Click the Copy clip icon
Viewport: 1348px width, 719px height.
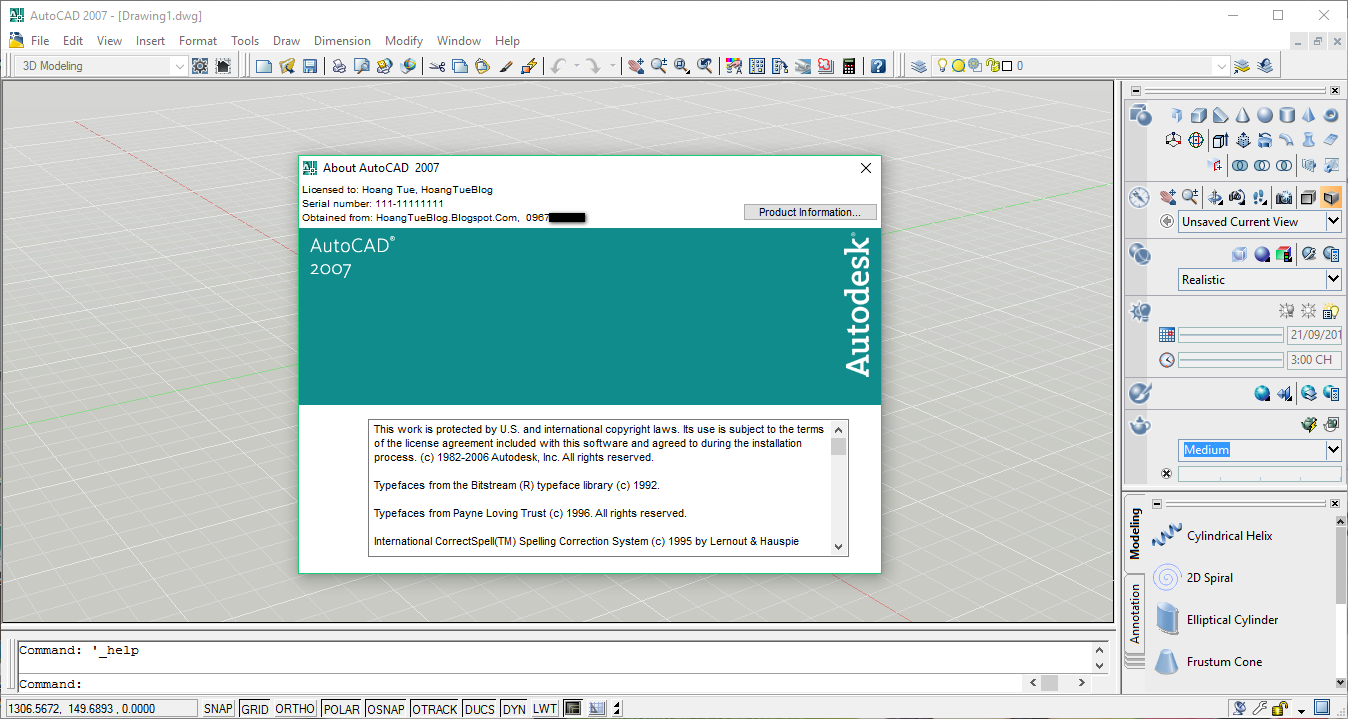460,66
